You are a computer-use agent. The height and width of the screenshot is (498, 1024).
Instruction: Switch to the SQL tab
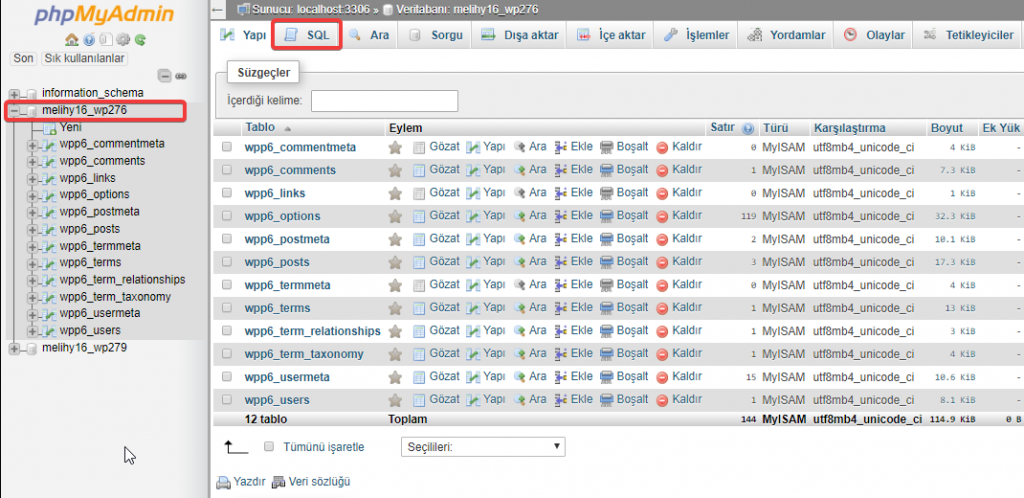307,35
